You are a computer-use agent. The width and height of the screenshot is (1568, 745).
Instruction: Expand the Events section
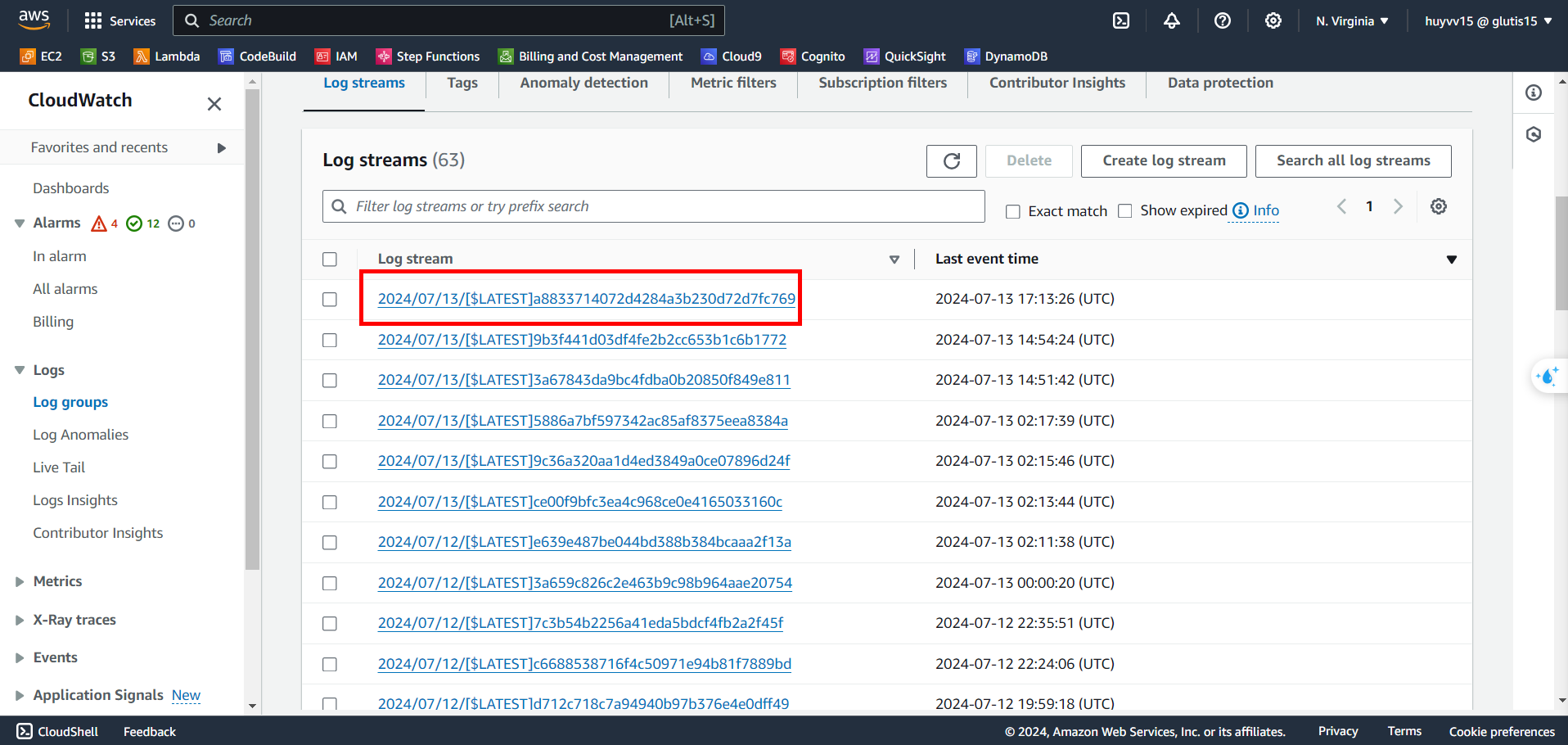tap(20, 657)
